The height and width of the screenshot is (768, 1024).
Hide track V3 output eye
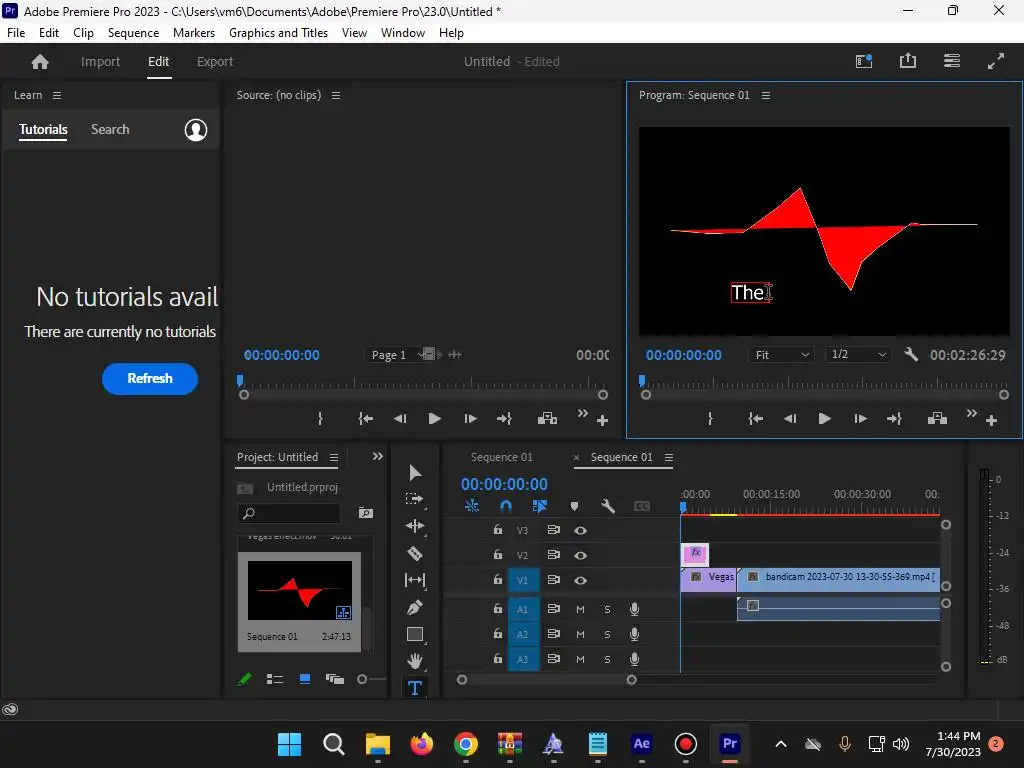click(x=580, y=530)
